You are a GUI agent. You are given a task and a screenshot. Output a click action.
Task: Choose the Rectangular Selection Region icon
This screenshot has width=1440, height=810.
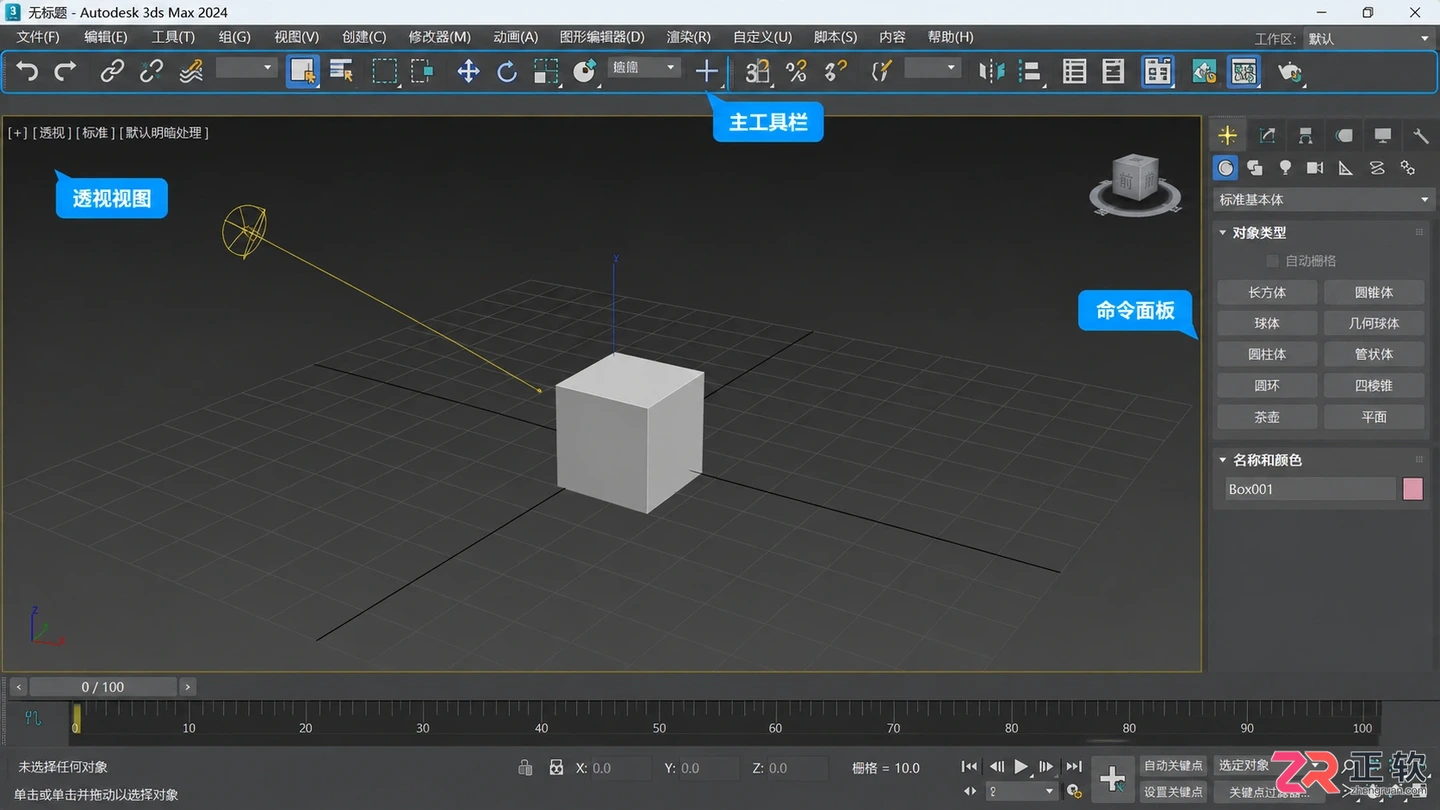point(384,71)
